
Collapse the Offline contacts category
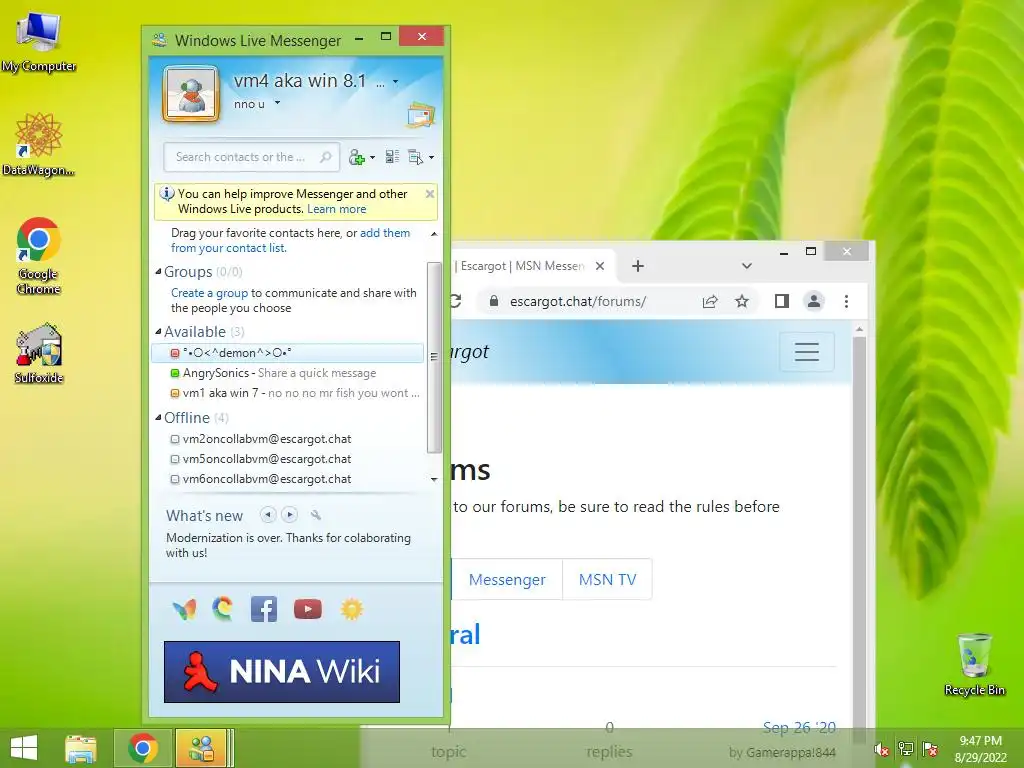pos(158,418)
